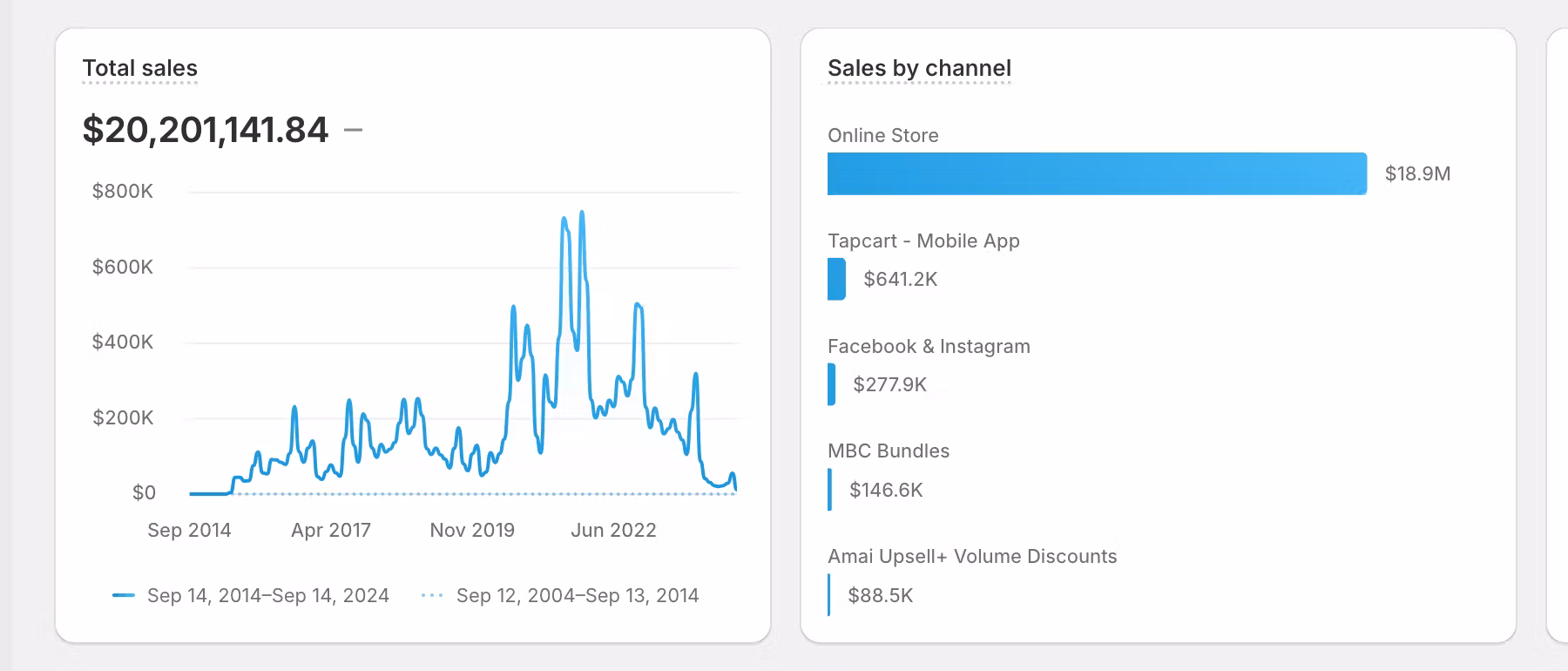
Task: Click the $800K y-axis label
Action: pyautogui.click(x=123, y=192)
